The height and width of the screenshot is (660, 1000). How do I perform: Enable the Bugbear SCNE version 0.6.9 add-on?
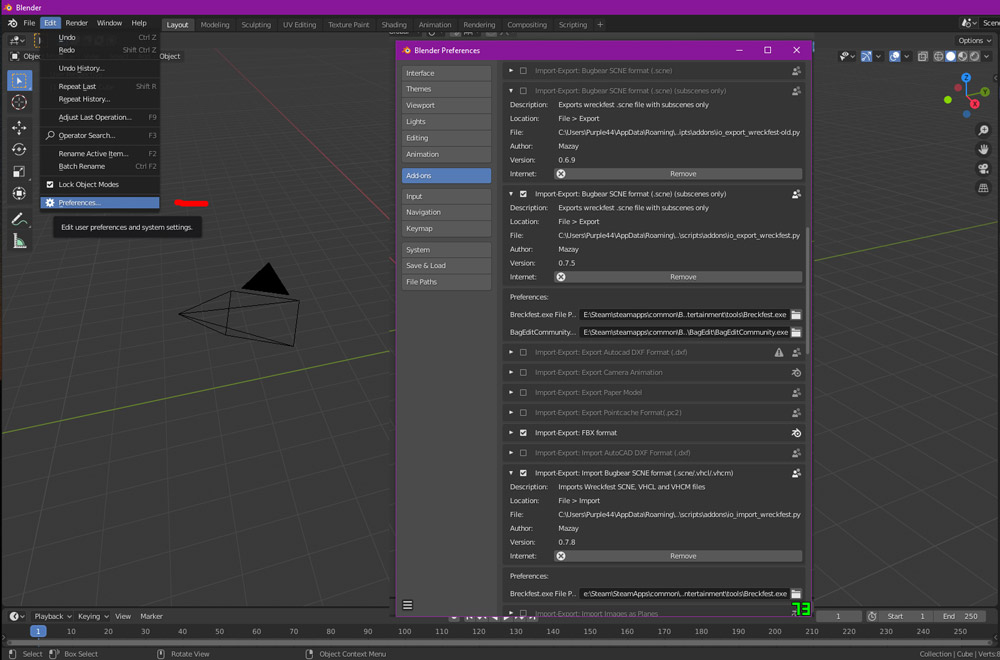[x=523, y=91]
